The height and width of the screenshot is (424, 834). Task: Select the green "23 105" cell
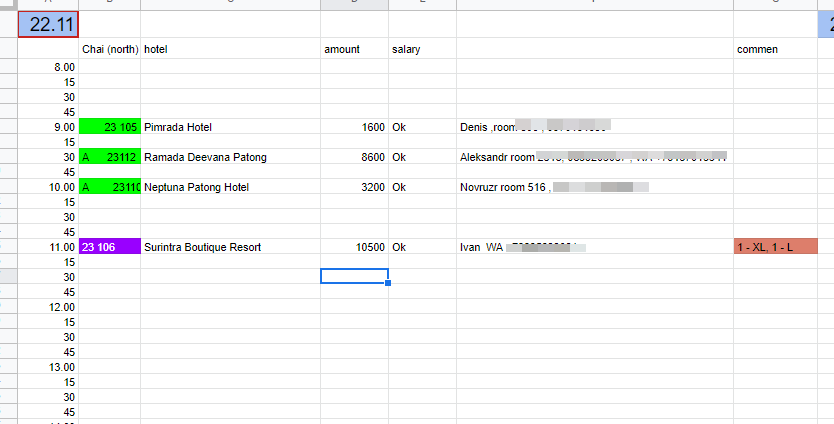[109, 127]
